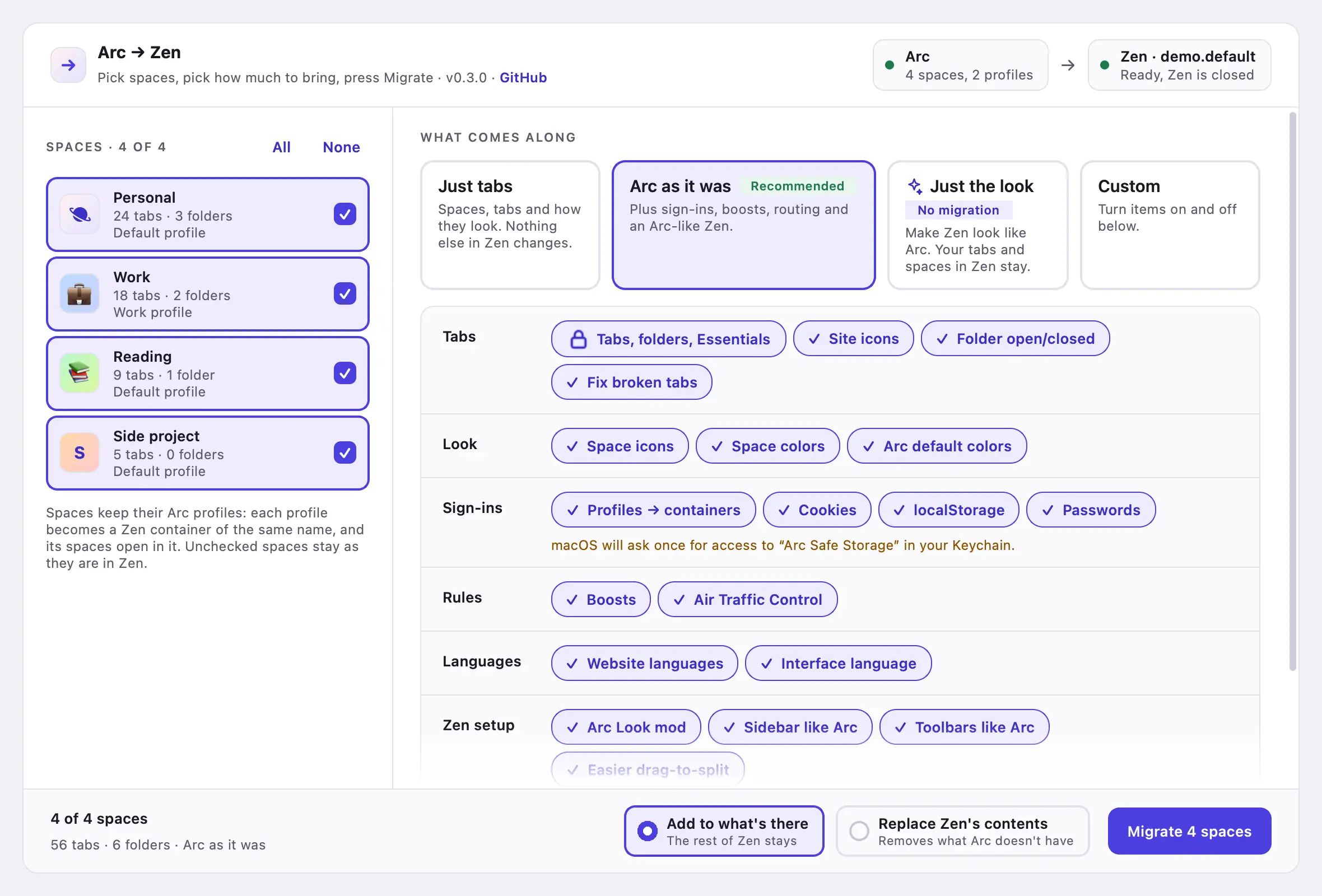The height and width of the screenshot is (896, 1322).
Task: Choose the Just the look preset
Action: (x=978, y=225)
